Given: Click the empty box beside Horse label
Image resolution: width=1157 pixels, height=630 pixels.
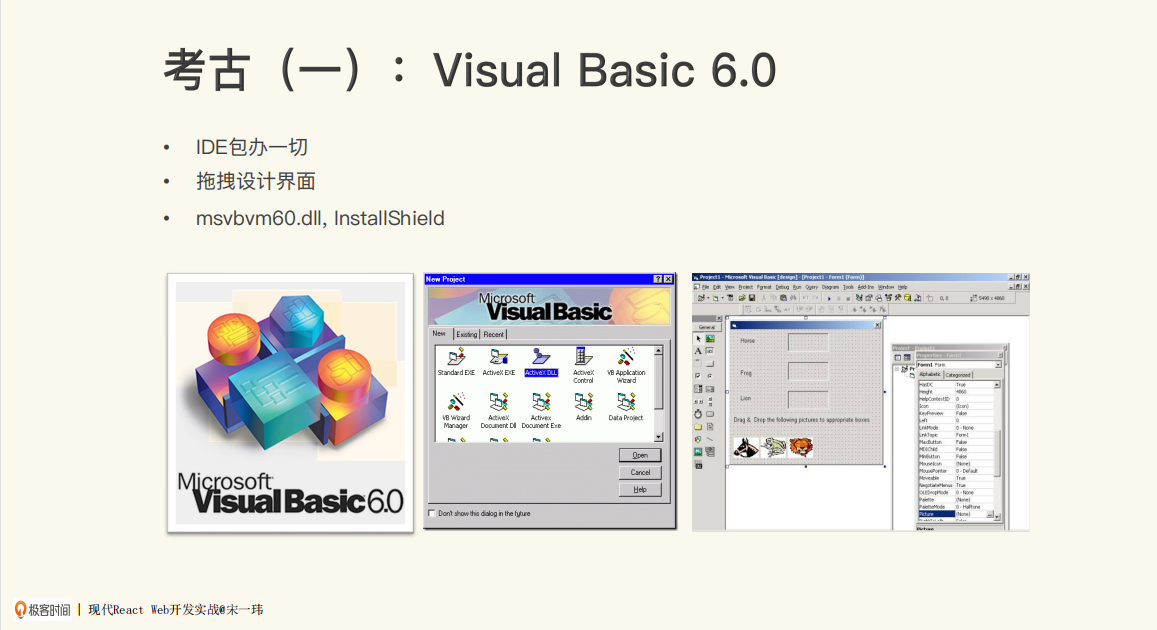Looking at the screenshot, I should pyautogui.click(x=808, y=342).
